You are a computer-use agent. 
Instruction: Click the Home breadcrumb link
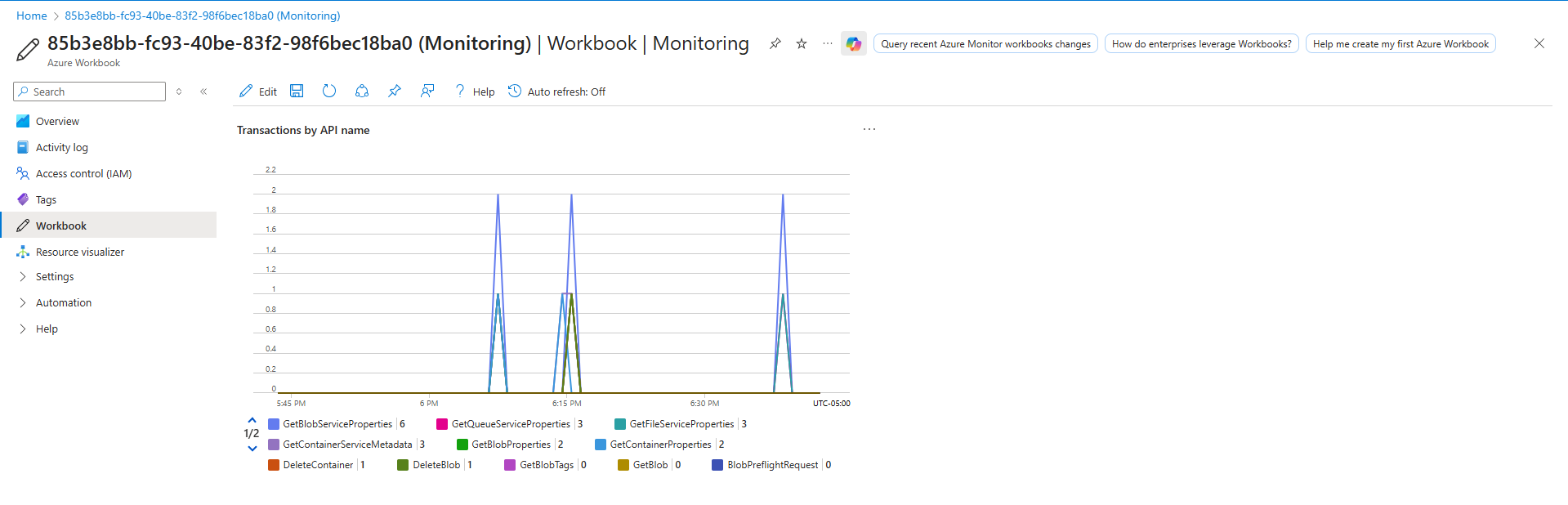click(x=32, y=16)
